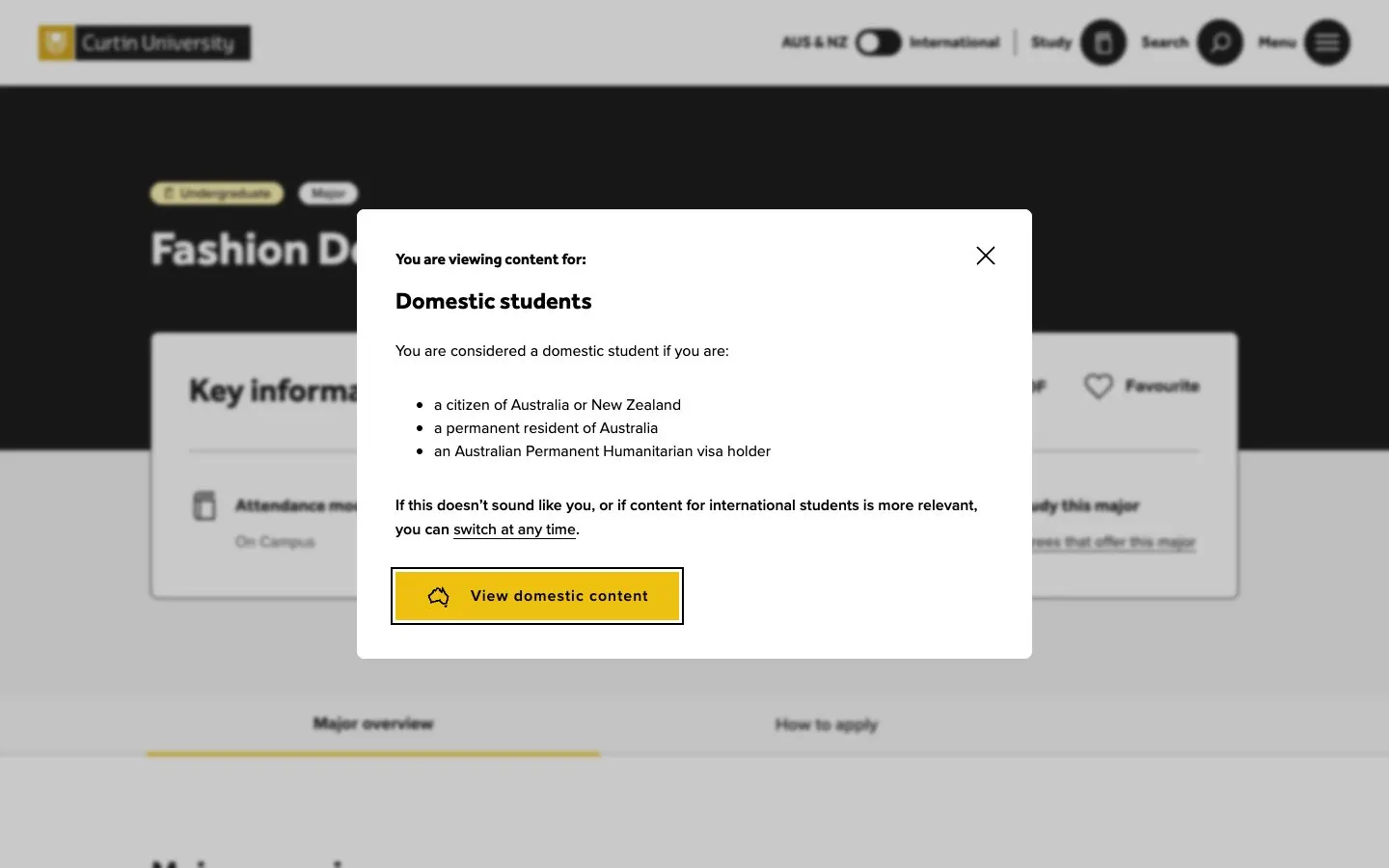Click the Attendance mode device icon
The height and width of the screenshot is (868, 1389).
tap(204, 505)
